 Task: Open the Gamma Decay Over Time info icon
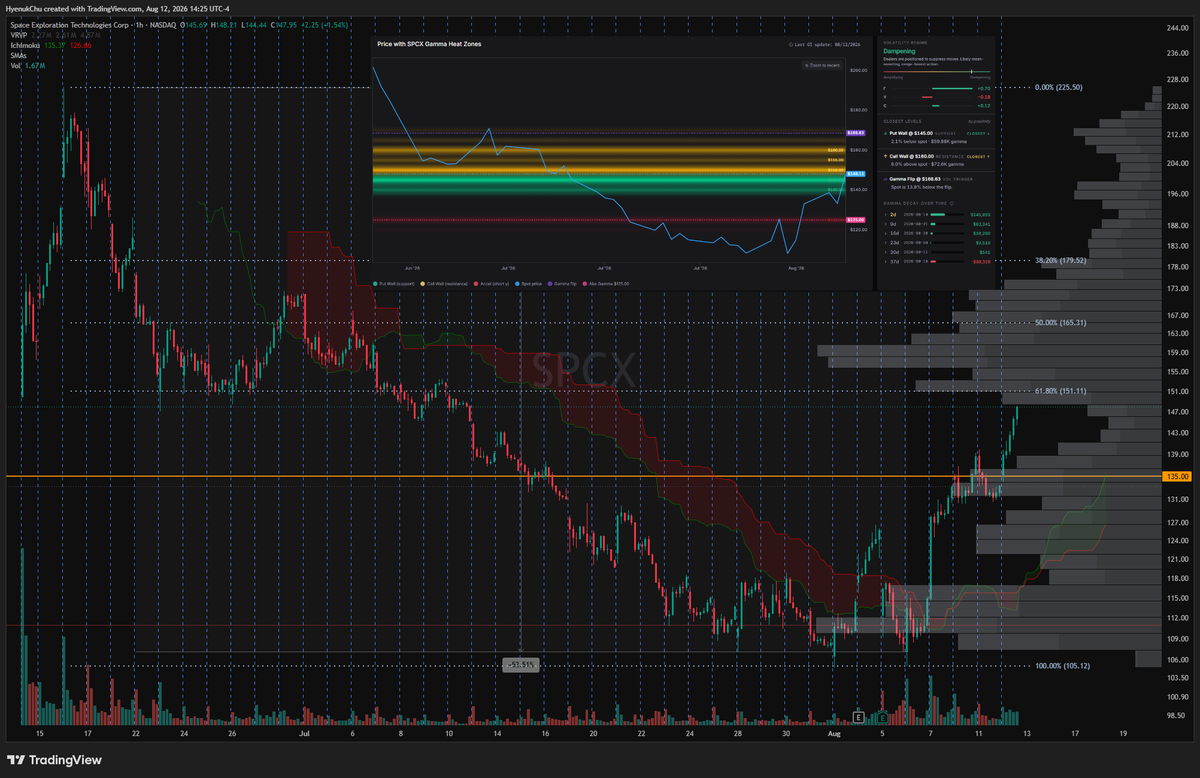point(952,203)
